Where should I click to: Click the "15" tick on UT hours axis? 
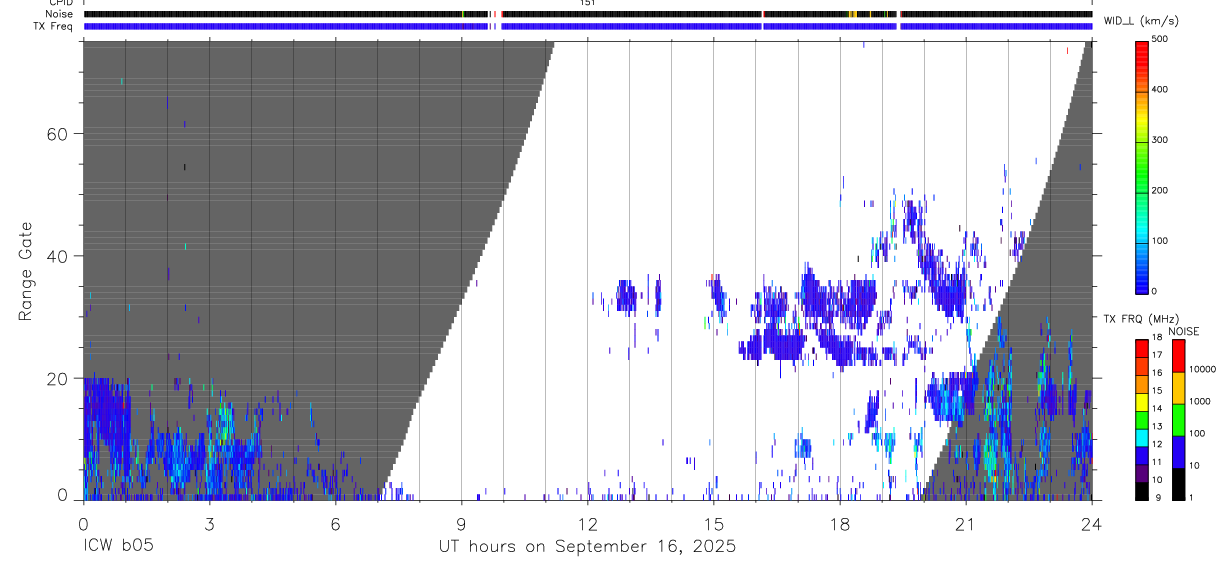point(713,523)
